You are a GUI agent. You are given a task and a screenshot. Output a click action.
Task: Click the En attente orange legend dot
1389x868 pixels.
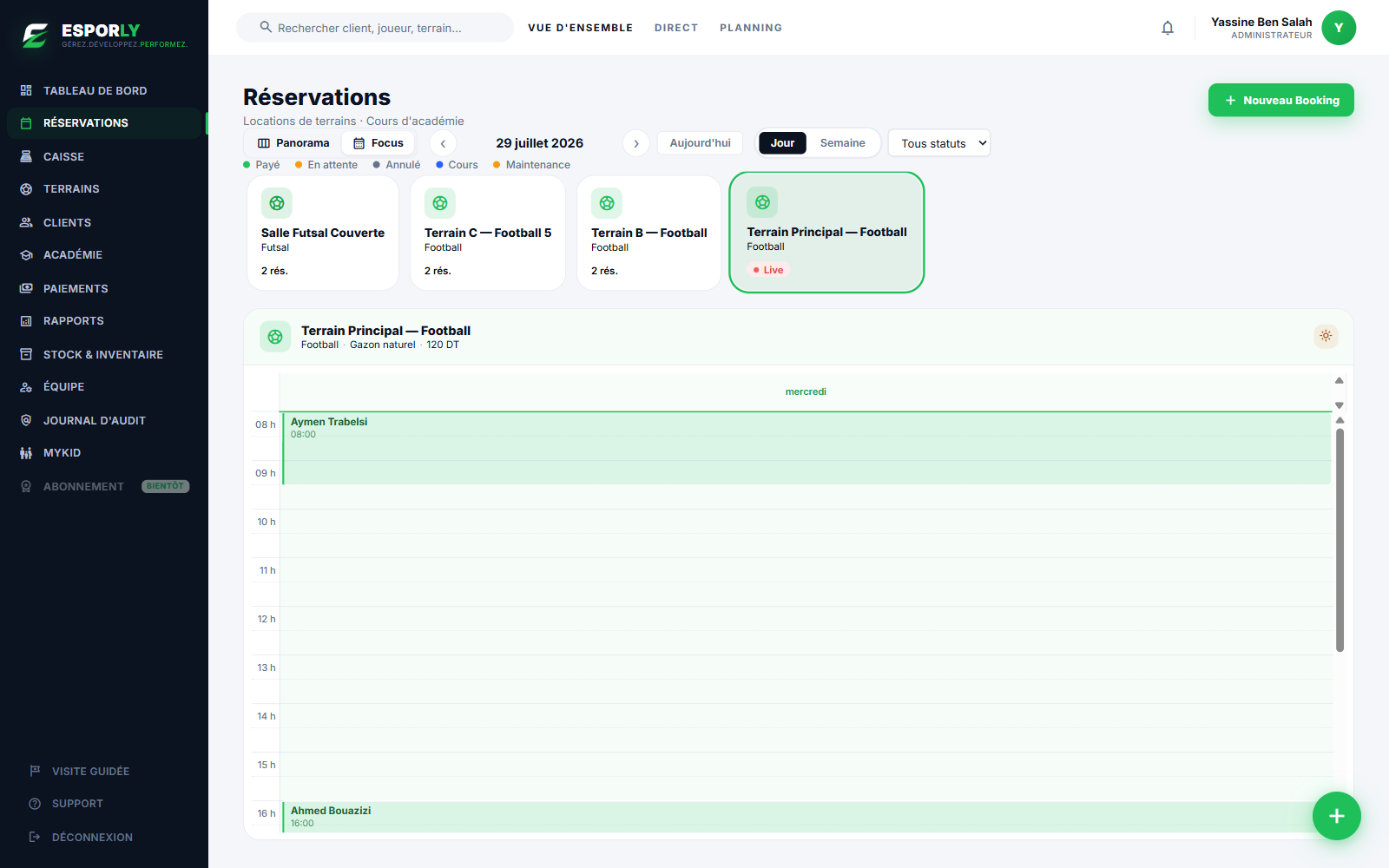tap(299, 165)
